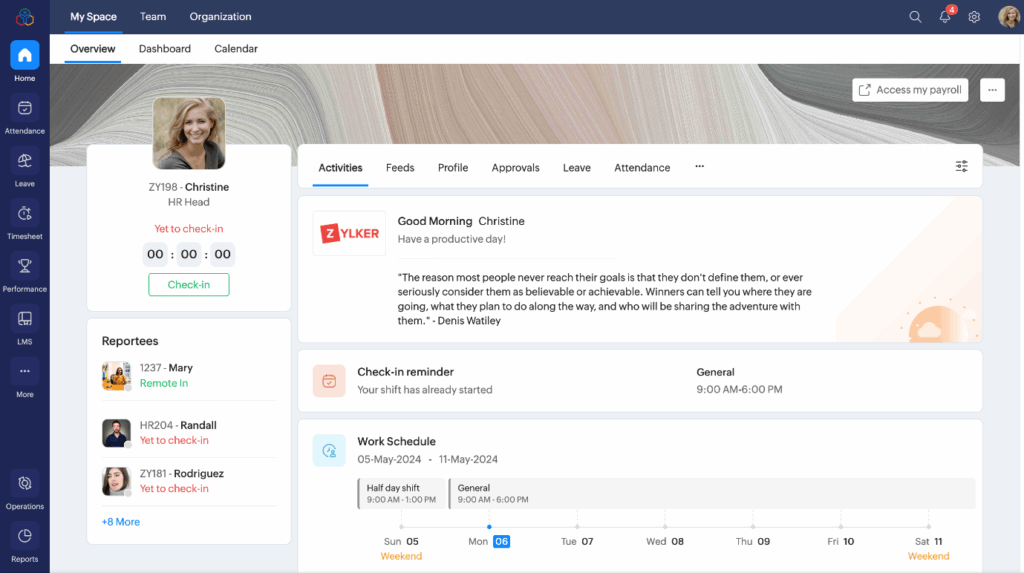
Task: Open the Leave module in sidebar
Action: pos(25,161)
